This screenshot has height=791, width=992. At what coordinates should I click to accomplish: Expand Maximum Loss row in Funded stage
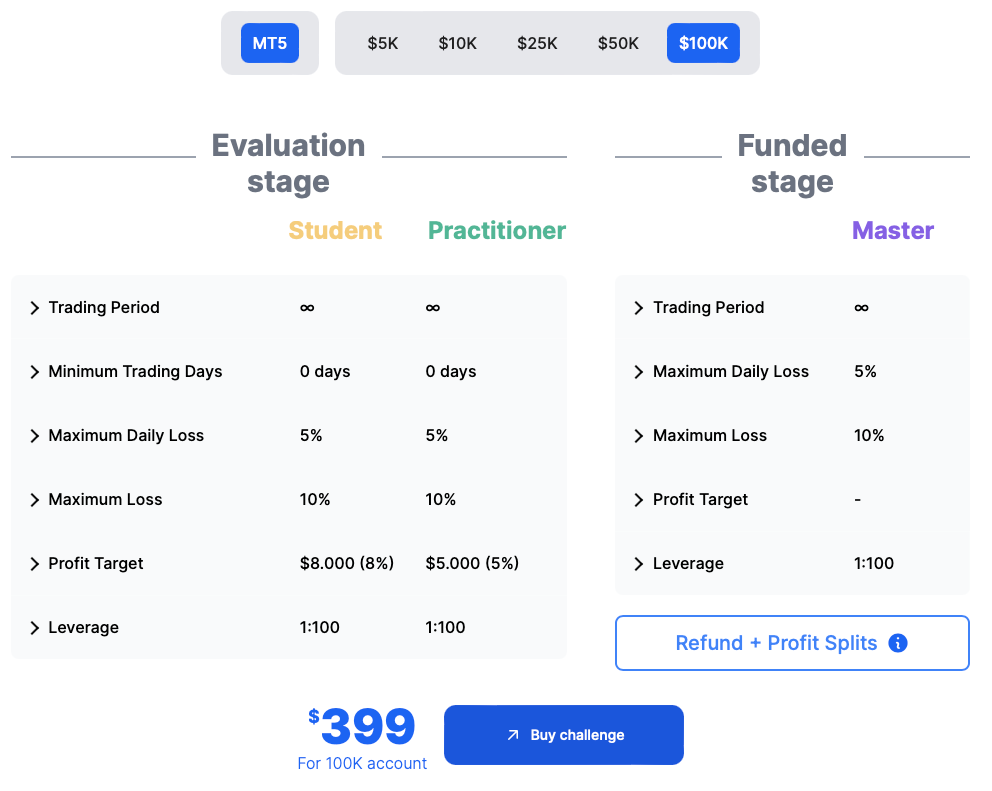point(639,435)
